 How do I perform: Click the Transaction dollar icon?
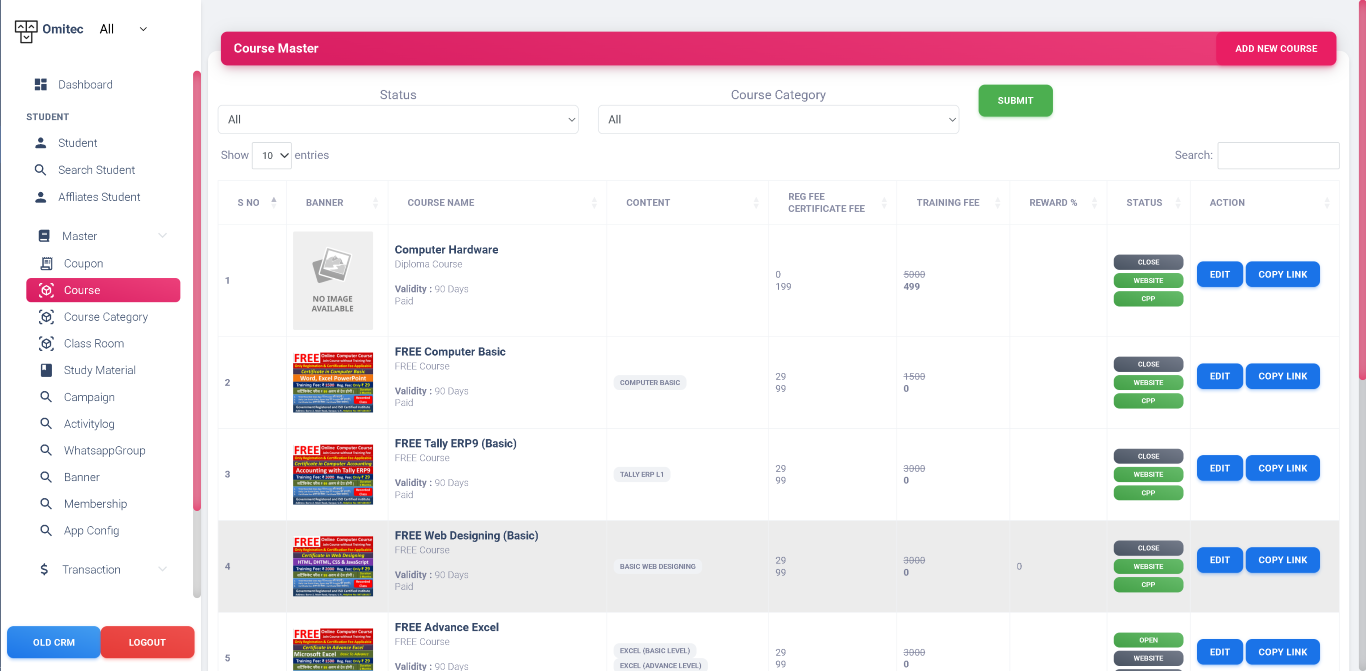point(44,570)
